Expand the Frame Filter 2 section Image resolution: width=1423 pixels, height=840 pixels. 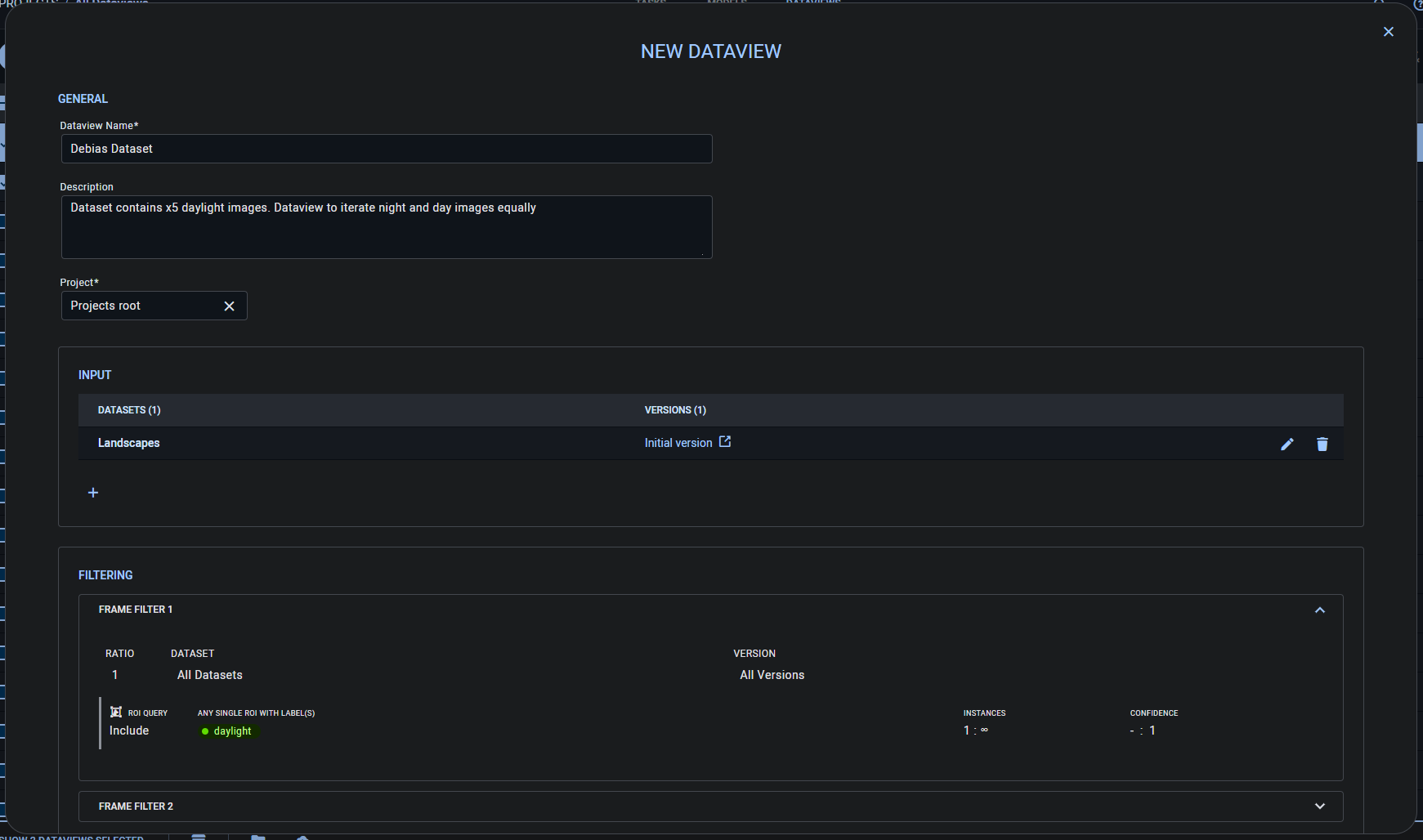[x=1319, y=806]
